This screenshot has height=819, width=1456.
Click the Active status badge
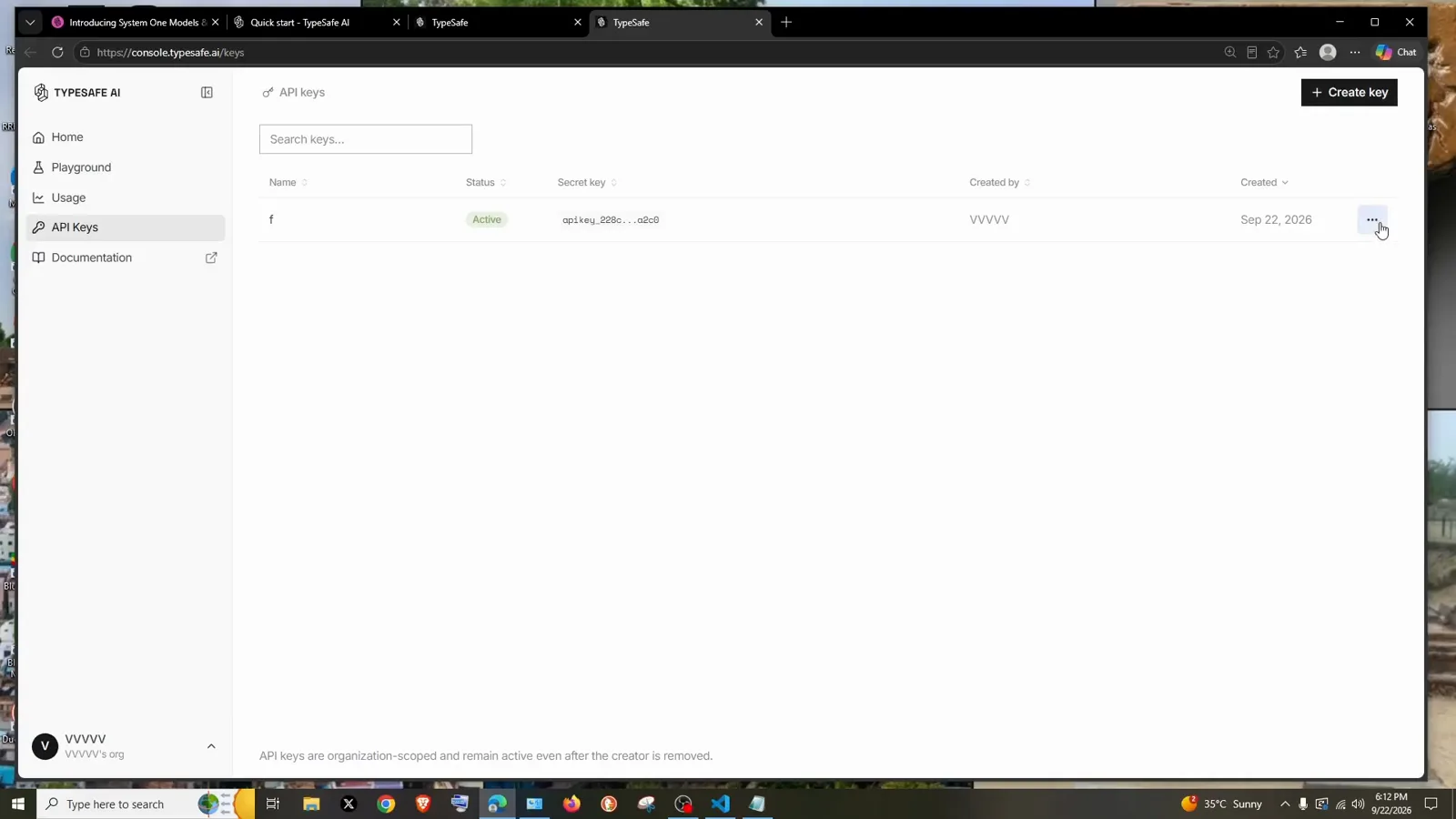[487, 219]
